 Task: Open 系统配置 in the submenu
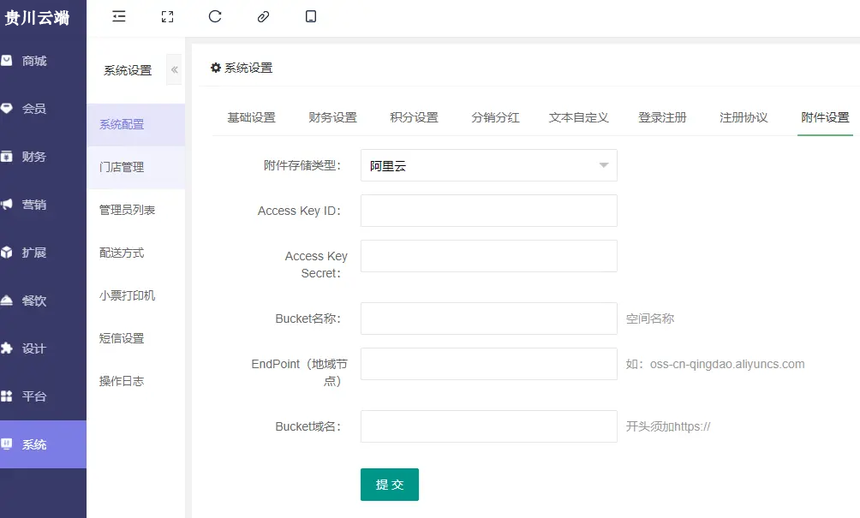click(x=136, y=125)
